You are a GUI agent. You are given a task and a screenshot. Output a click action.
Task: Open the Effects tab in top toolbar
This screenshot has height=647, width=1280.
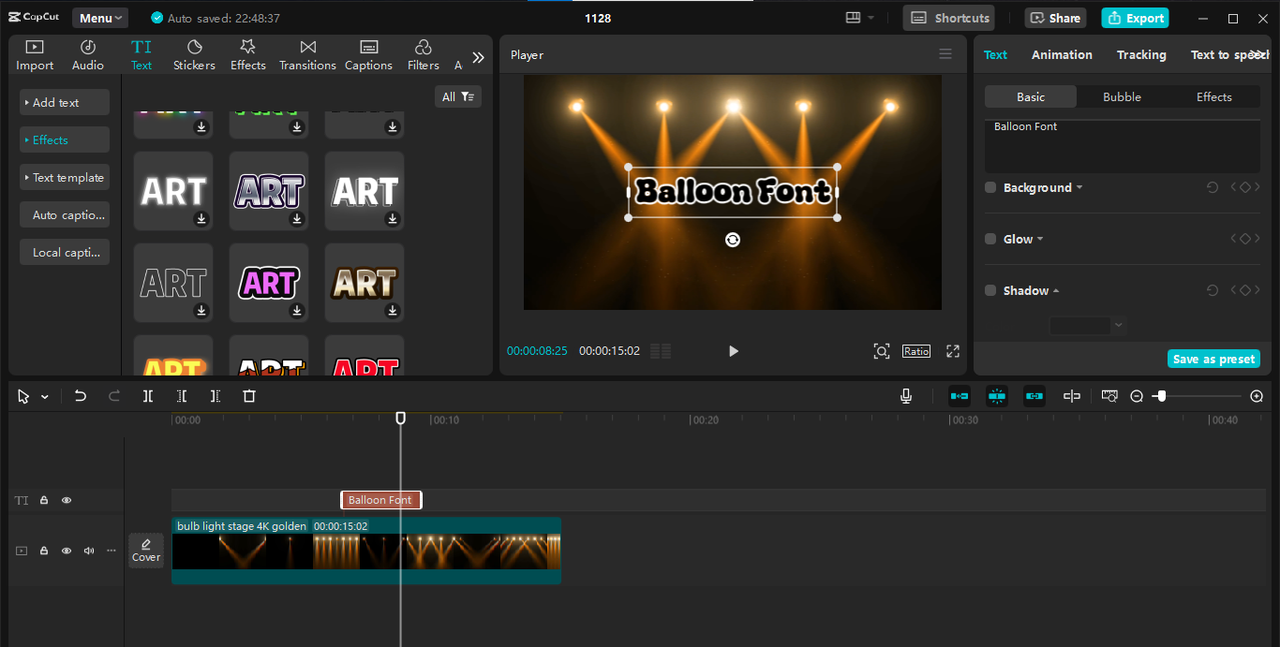point(248,55)
